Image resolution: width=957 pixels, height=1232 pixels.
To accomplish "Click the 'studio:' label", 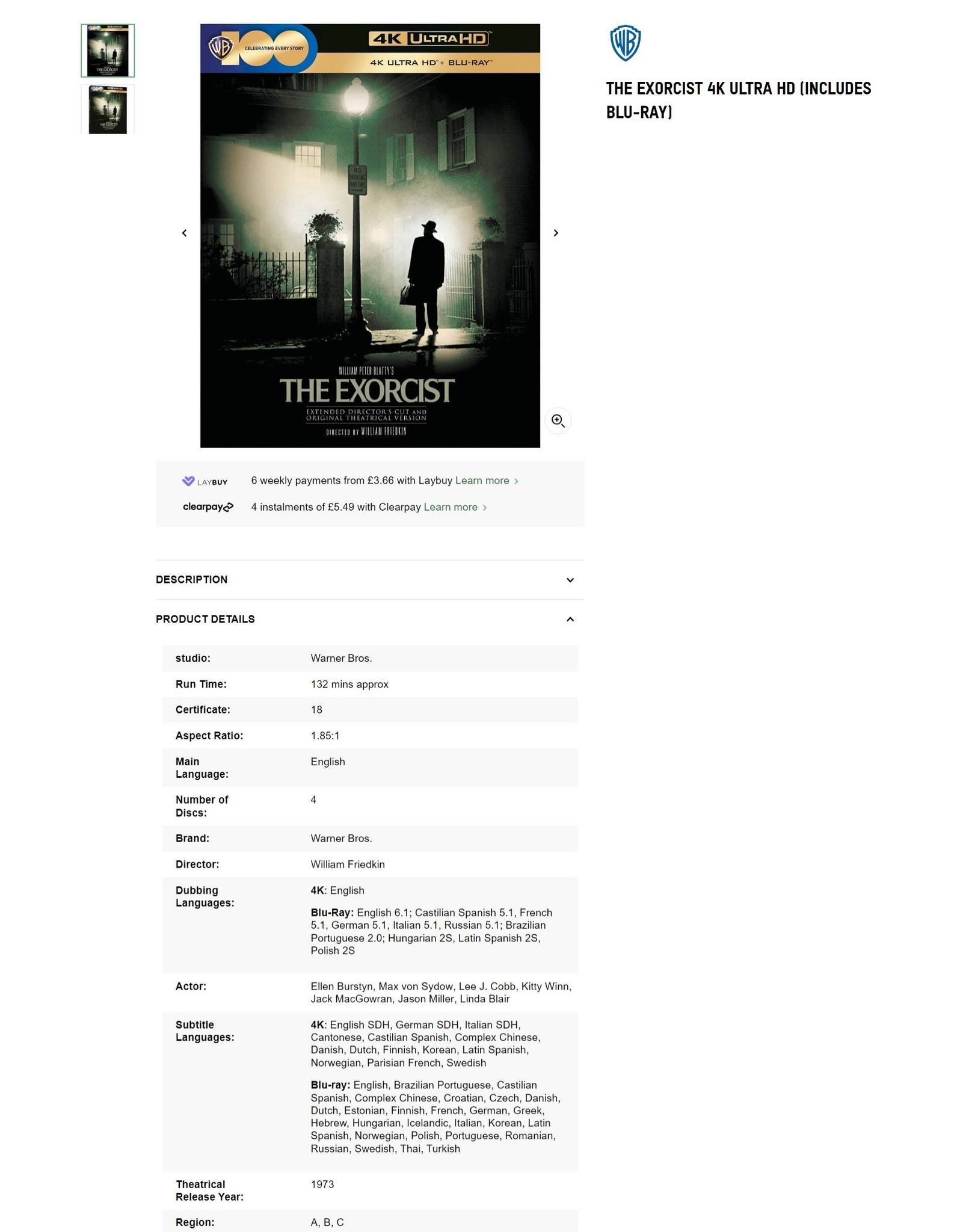I will (x=193, y=658).
